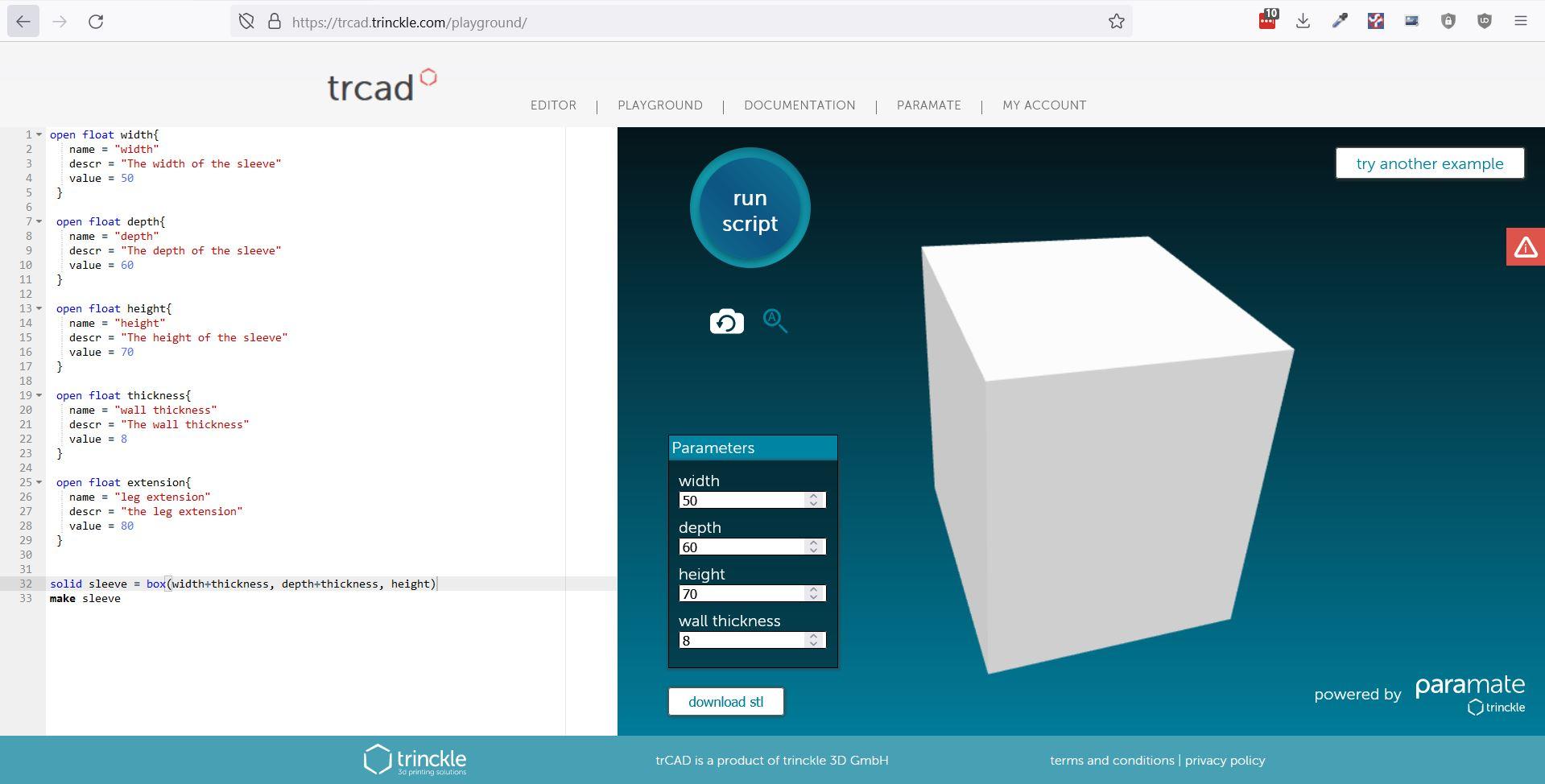This screenshot has width=1545, height=784.
Task: Click download stl
Action: [725, 701]
